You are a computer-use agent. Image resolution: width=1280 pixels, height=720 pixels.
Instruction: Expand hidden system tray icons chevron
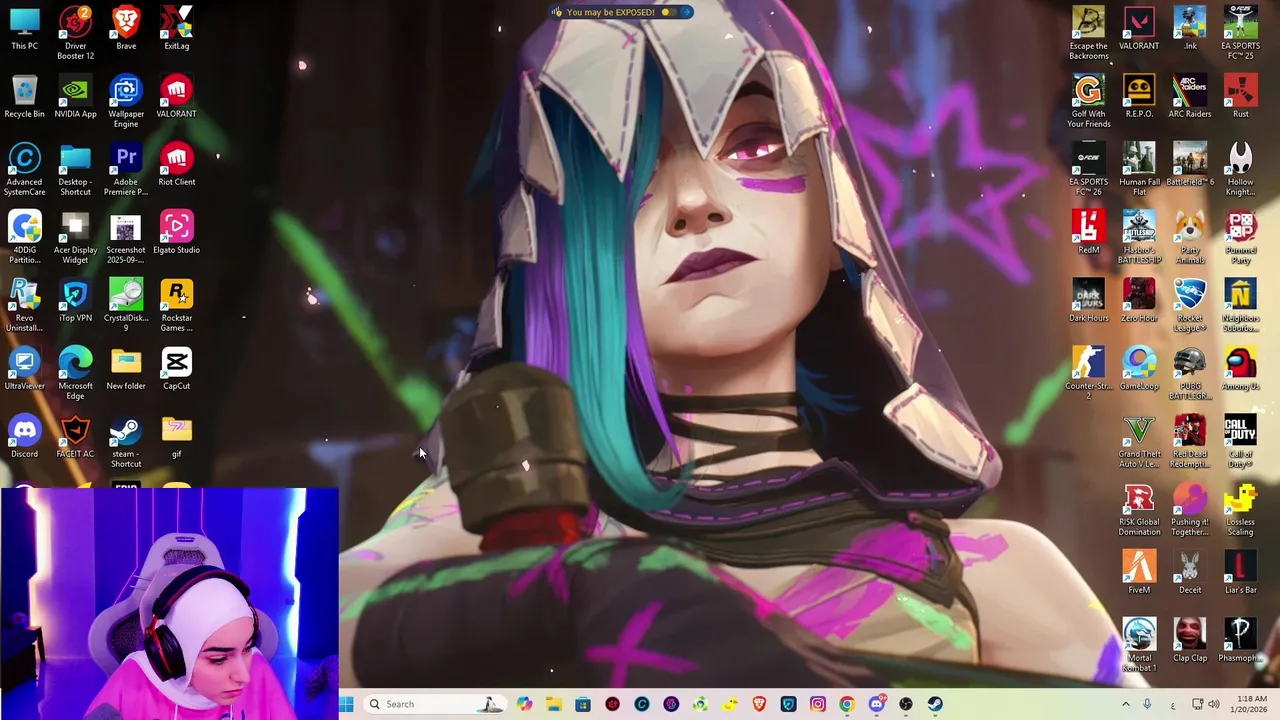[1125, 704]
